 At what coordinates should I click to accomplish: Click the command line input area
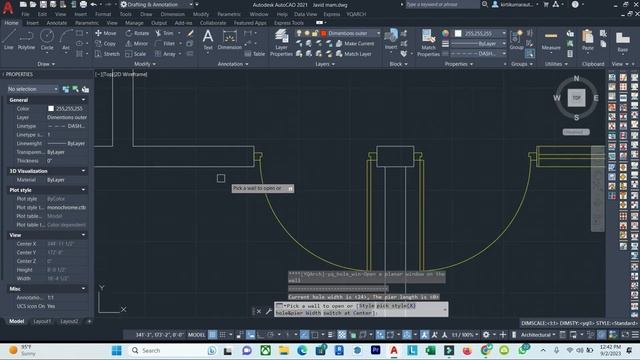(361, 309)
